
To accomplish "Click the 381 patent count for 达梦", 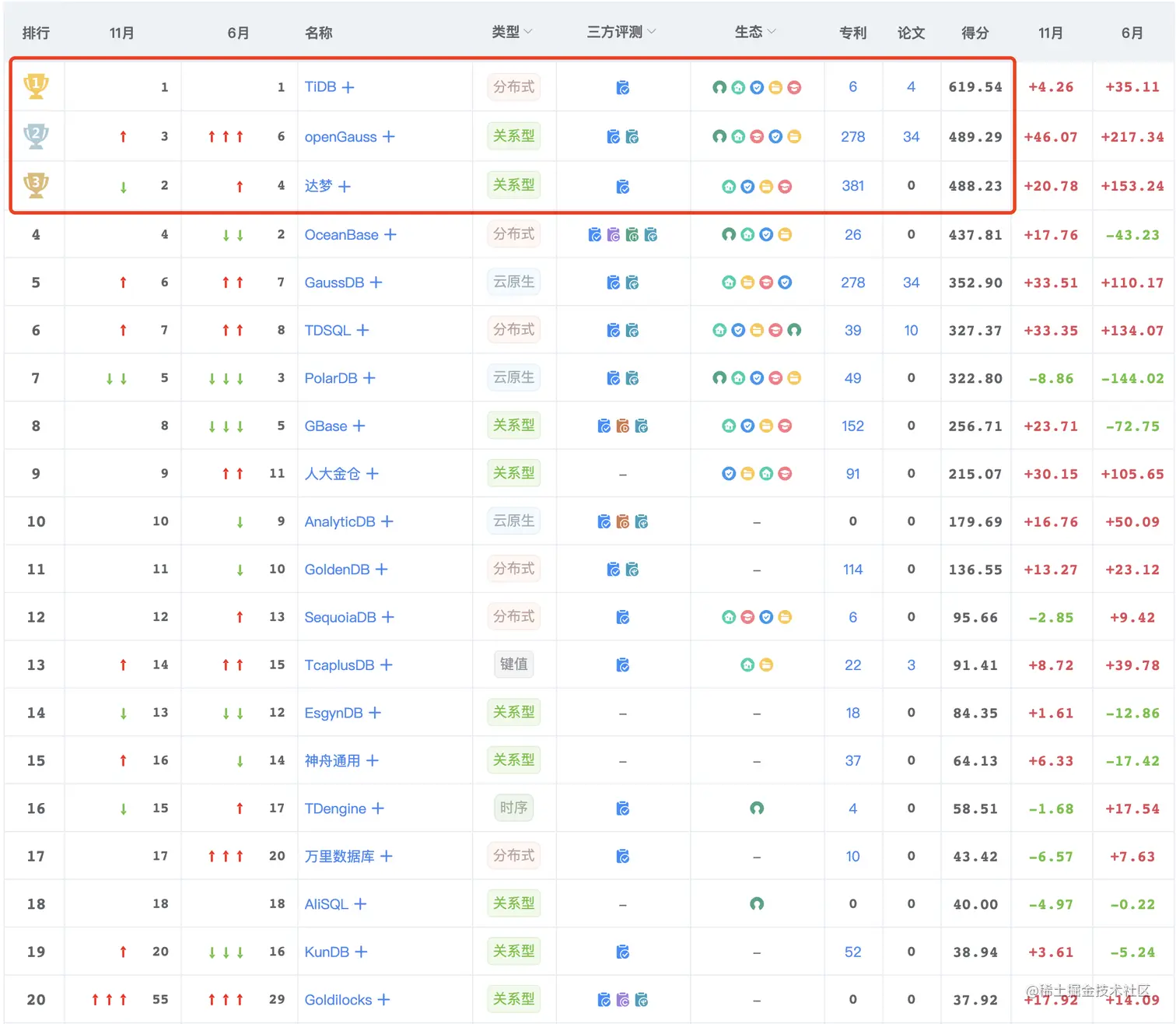I will pyautogui.click(x=853, y=186).
